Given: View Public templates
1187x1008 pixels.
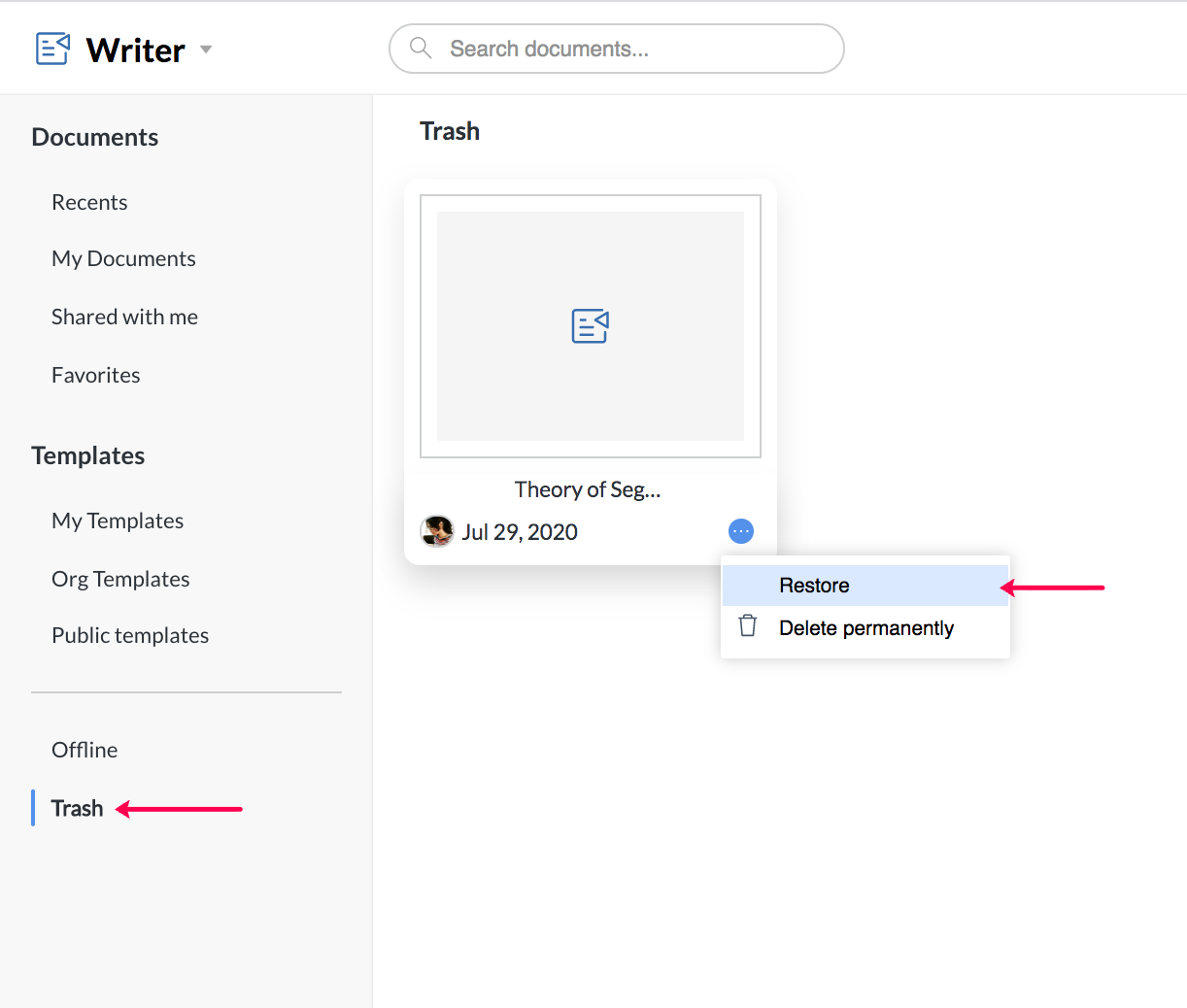Looking at the screenshot, I should click(x=130, y=635).
